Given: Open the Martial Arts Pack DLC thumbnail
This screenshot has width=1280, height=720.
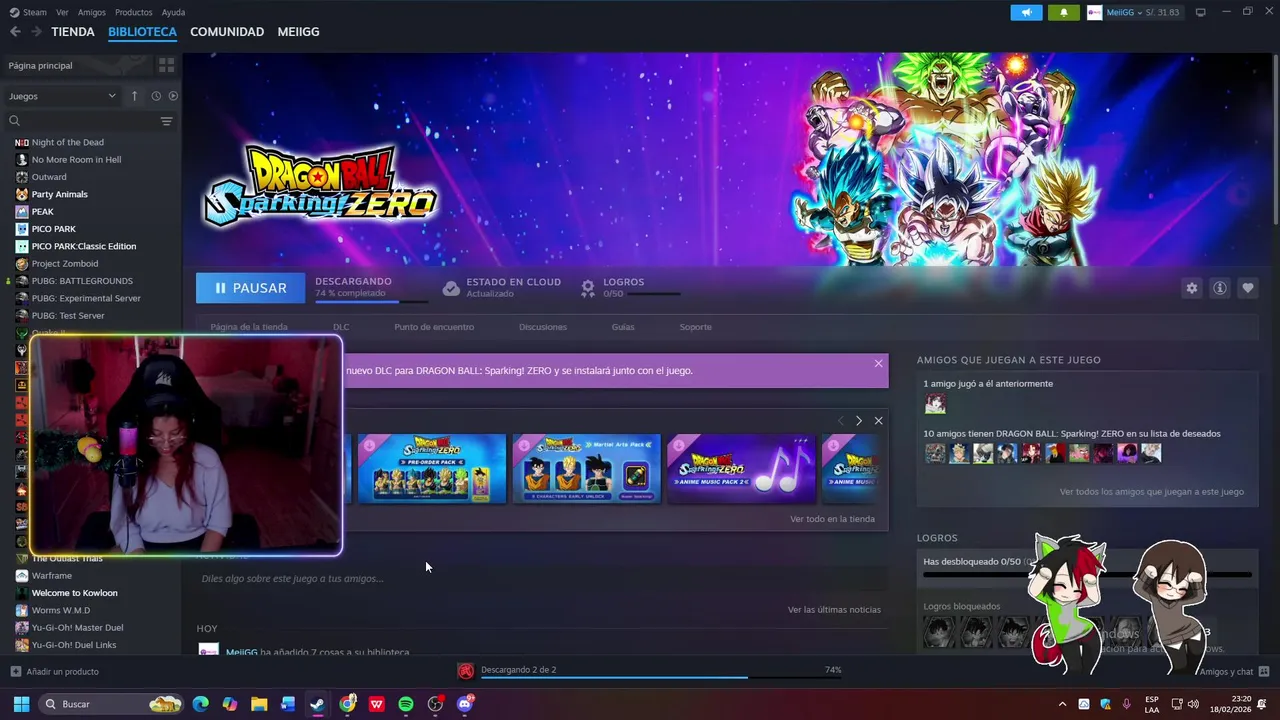Looking at the screenshot, I should pyautogui.click(x=587, y=469).
